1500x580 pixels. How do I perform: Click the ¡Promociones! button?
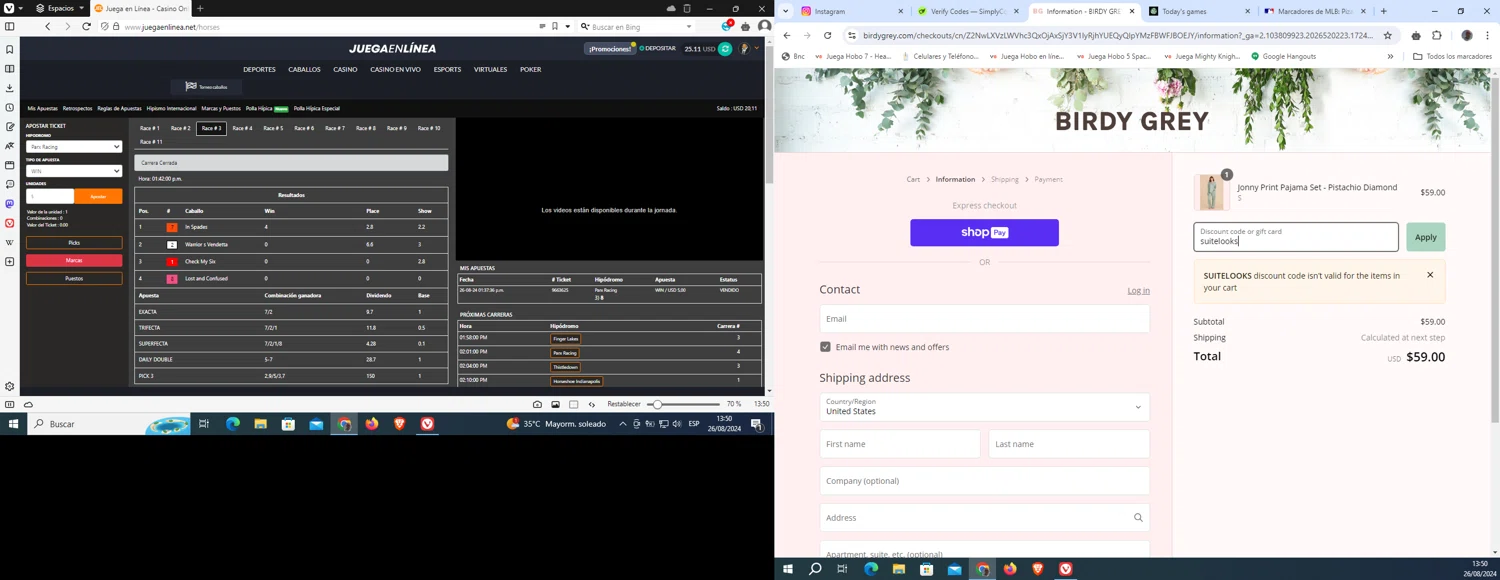tap(610, 49)
